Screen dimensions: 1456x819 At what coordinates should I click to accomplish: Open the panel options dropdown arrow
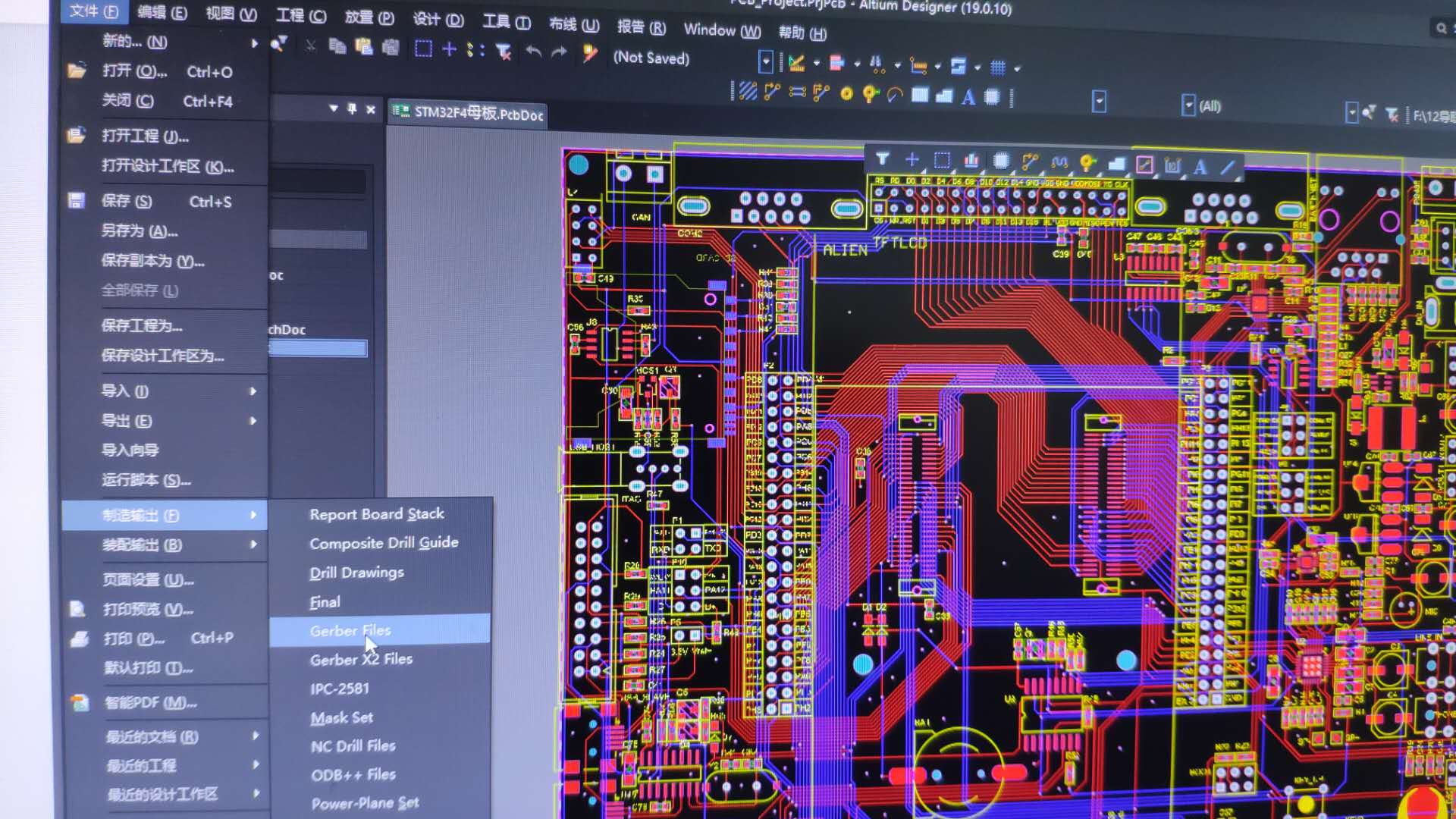point(334,108)
